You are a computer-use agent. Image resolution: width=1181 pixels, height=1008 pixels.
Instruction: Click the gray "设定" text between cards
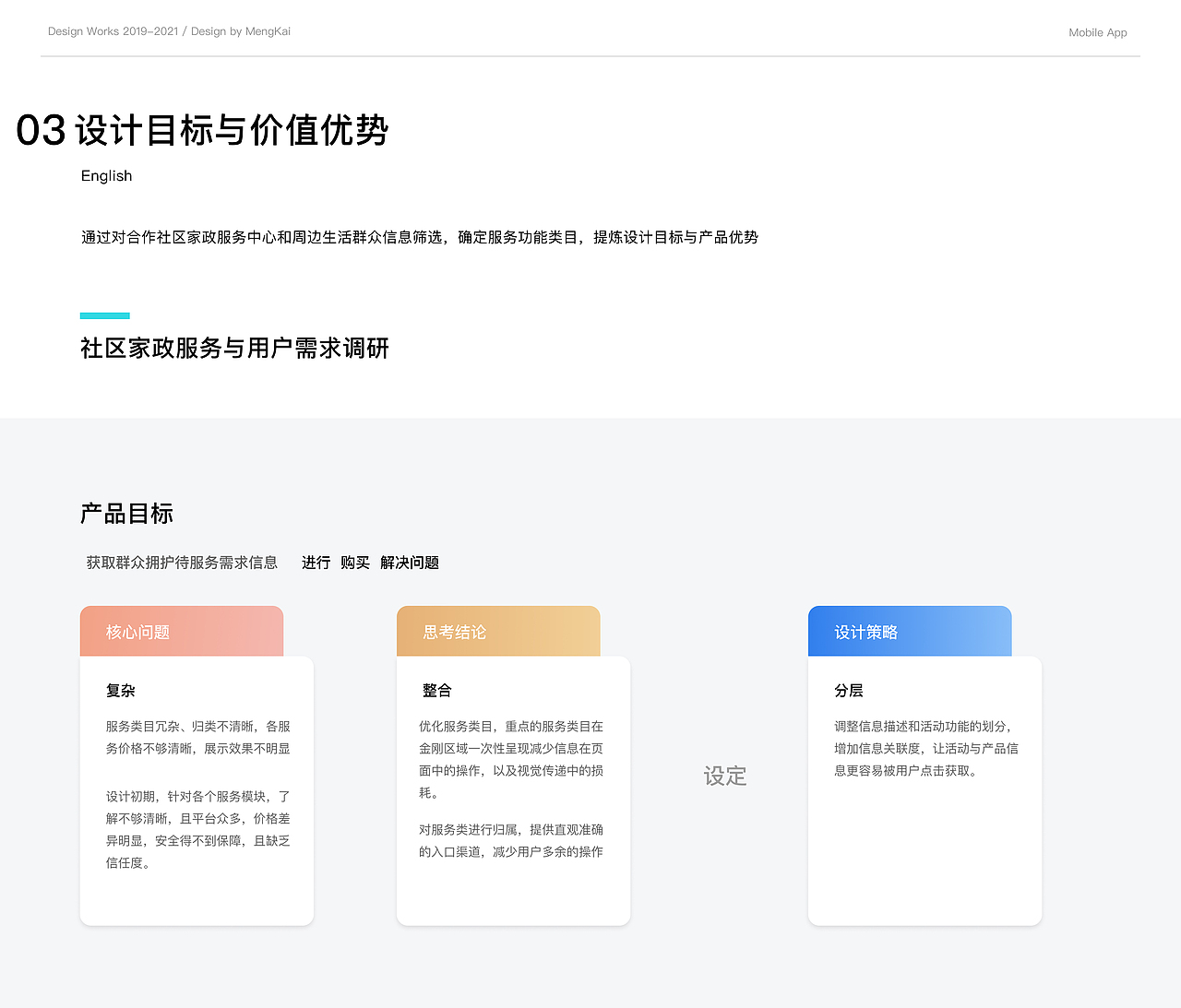[725, 776]
